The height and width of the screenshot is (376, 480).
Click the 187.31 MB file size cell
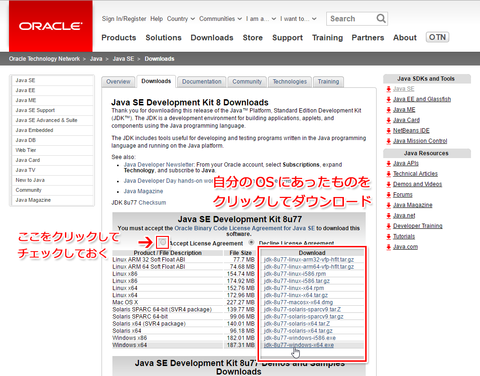241,345
